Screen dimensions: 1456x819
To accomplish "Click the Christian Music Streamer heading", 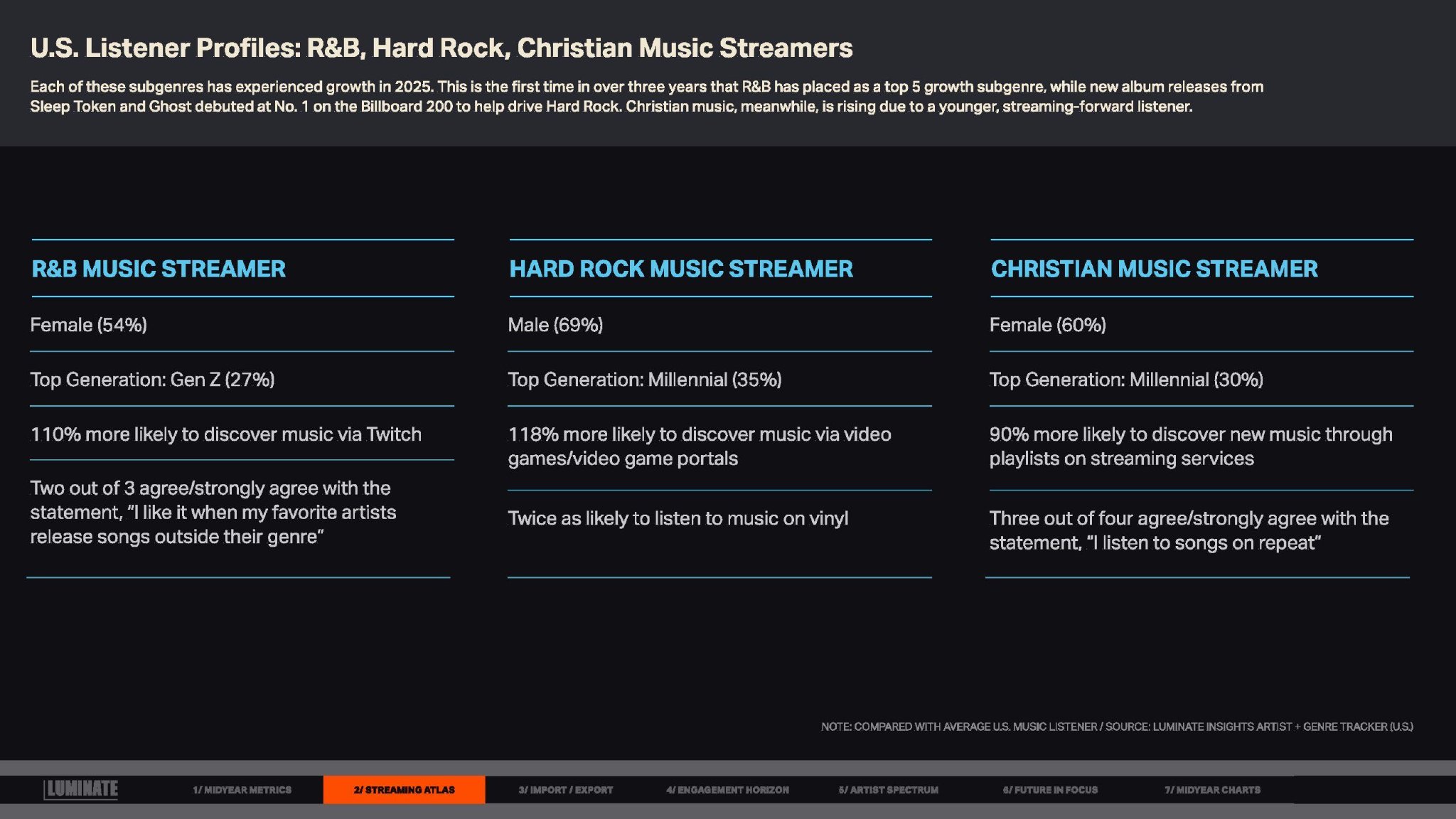I will (x=1154, y=269).
